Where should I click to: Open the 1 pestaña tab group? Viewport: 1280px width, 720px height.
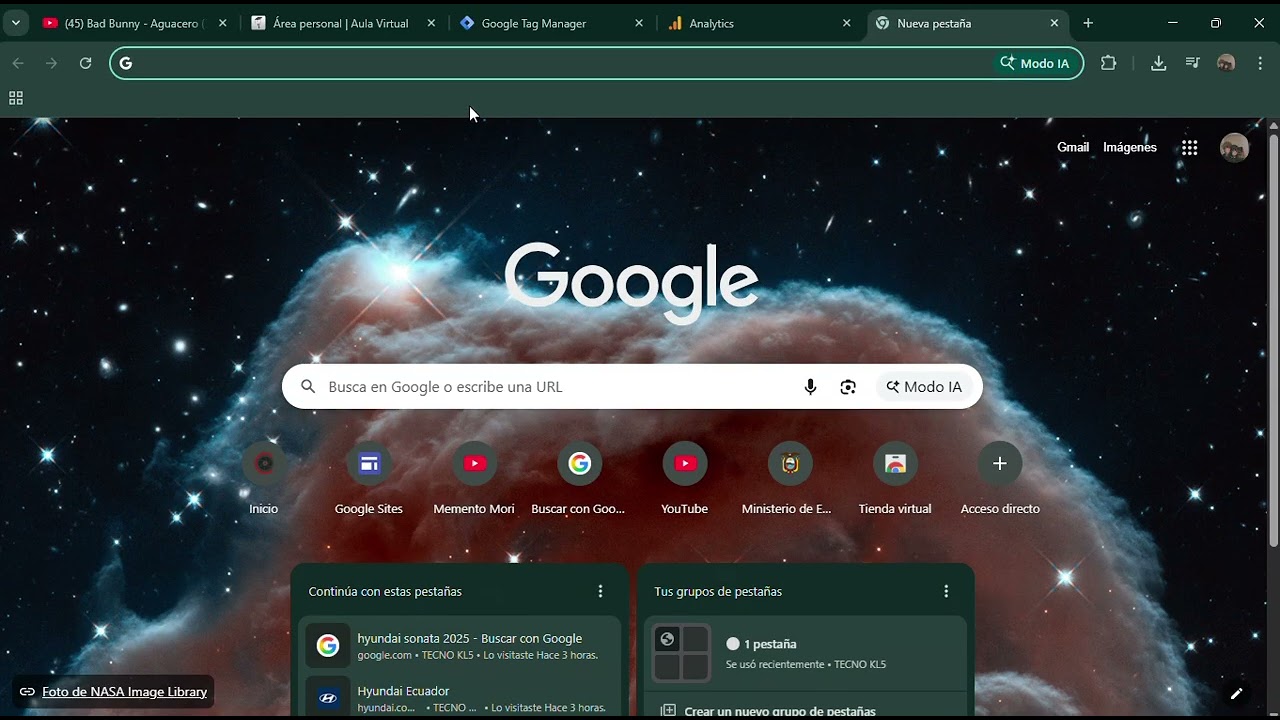(x=805, y=653)
